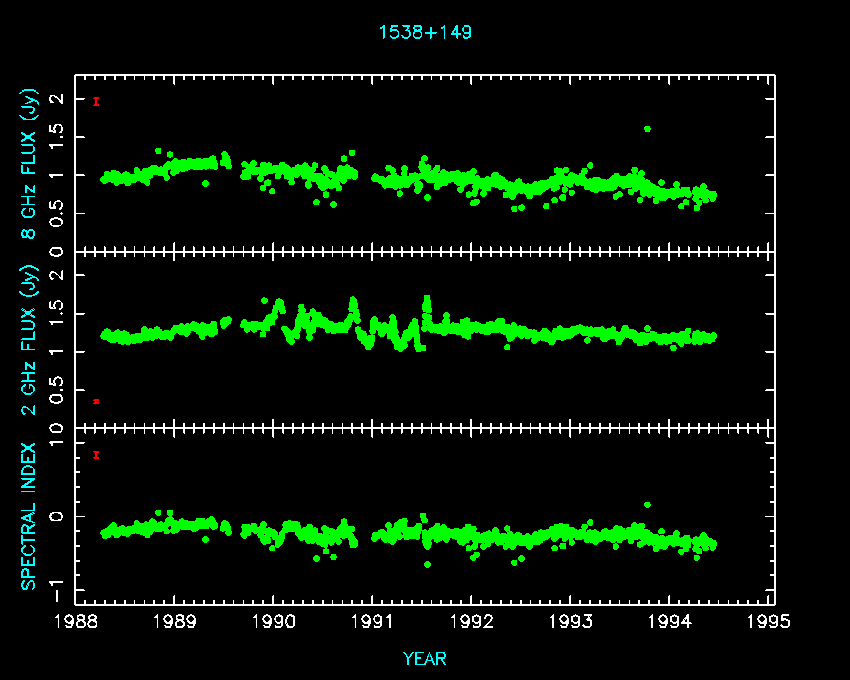Click the red error bar in spectral index panel
The image size is (850, 680).
pos(96,455)
